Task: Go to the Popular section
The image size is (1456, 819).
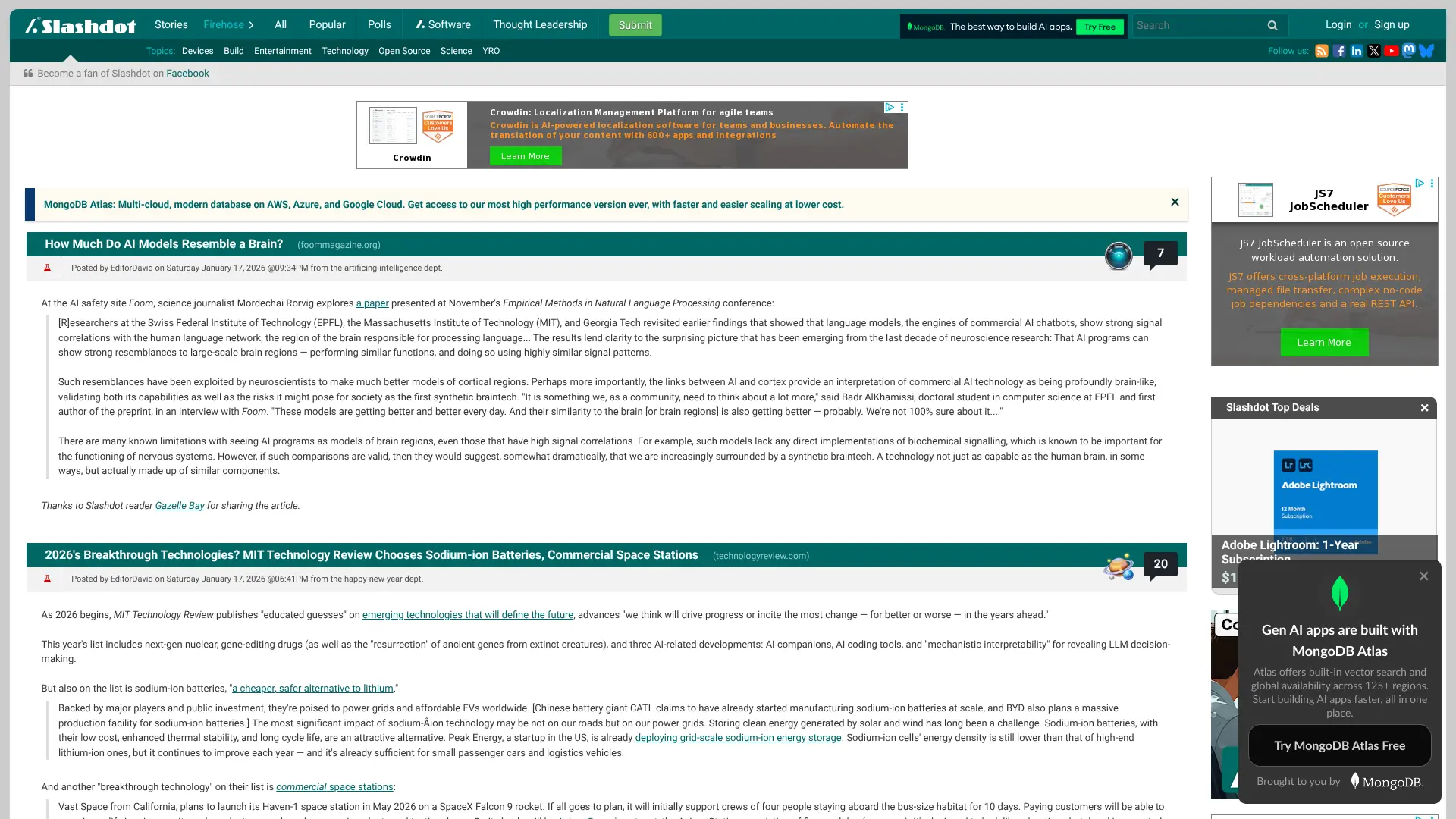Action: pyautogui.click(x=327, y=25)
